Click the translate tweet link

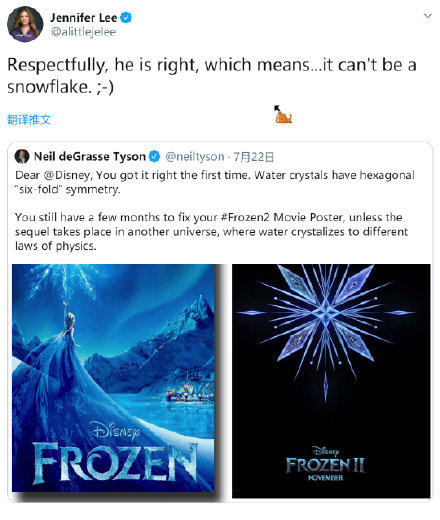click(29, 119)
